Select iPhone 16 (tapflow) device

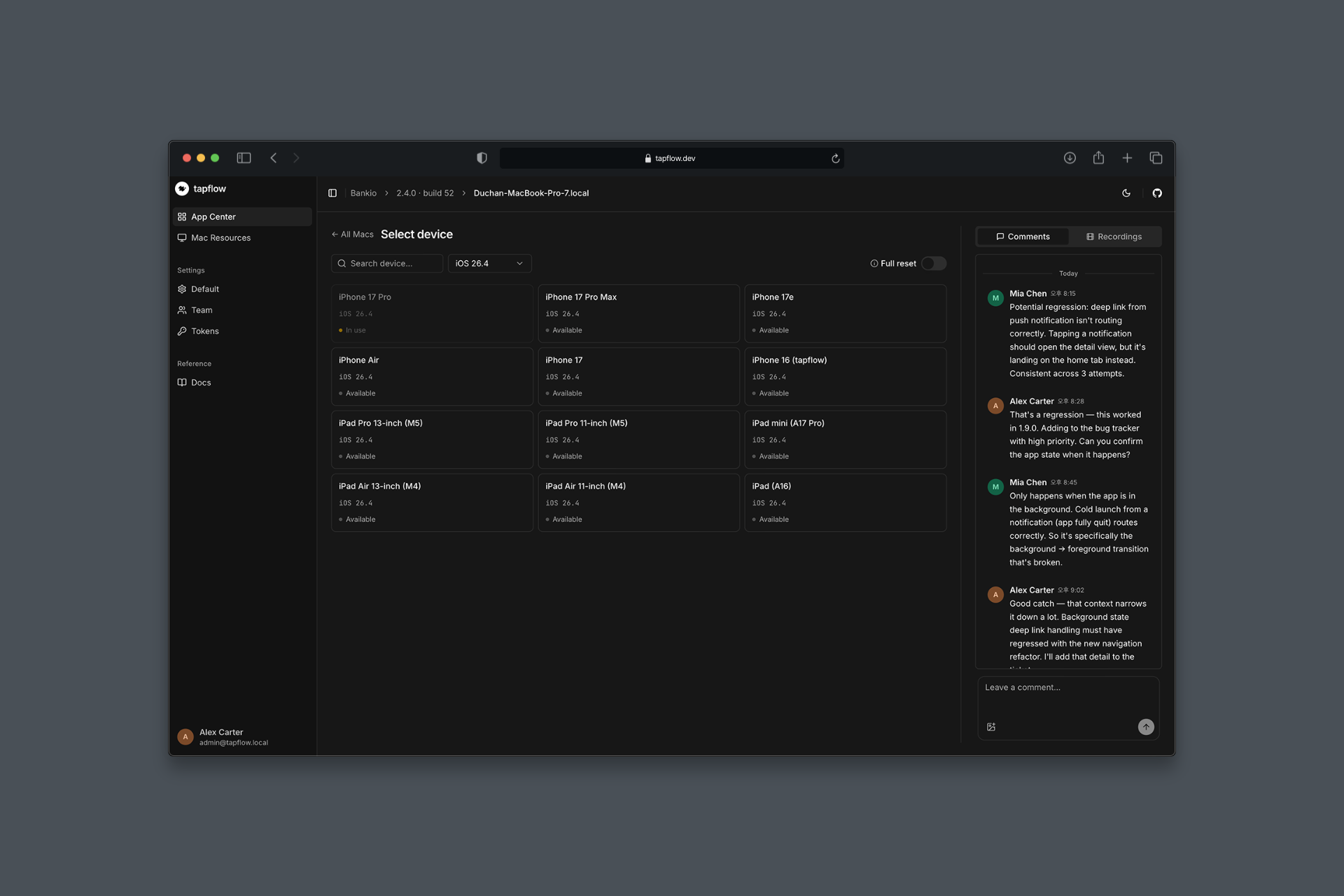[x=845, y=377]
